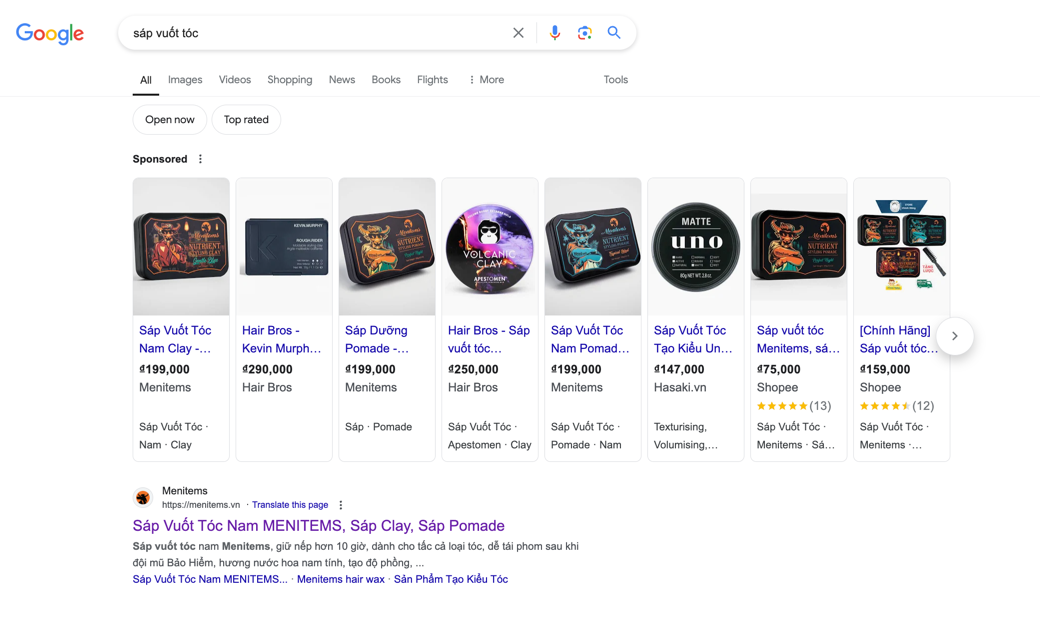Viewport: 1040px width, 621px height.
Task: Open the multi-tin Shopee bundle image
Action: [901, 247]
